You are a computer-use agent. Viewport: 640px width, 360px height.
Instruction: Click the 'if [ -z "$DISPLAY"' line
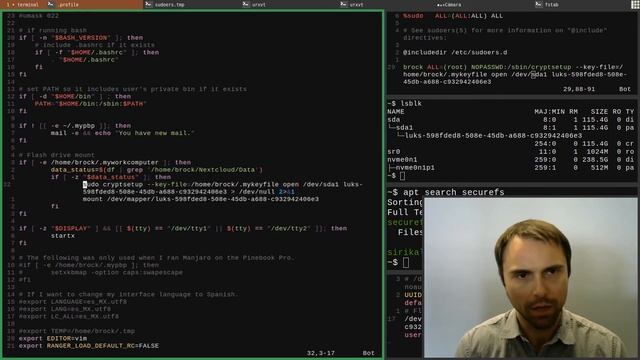coord(183,229)
